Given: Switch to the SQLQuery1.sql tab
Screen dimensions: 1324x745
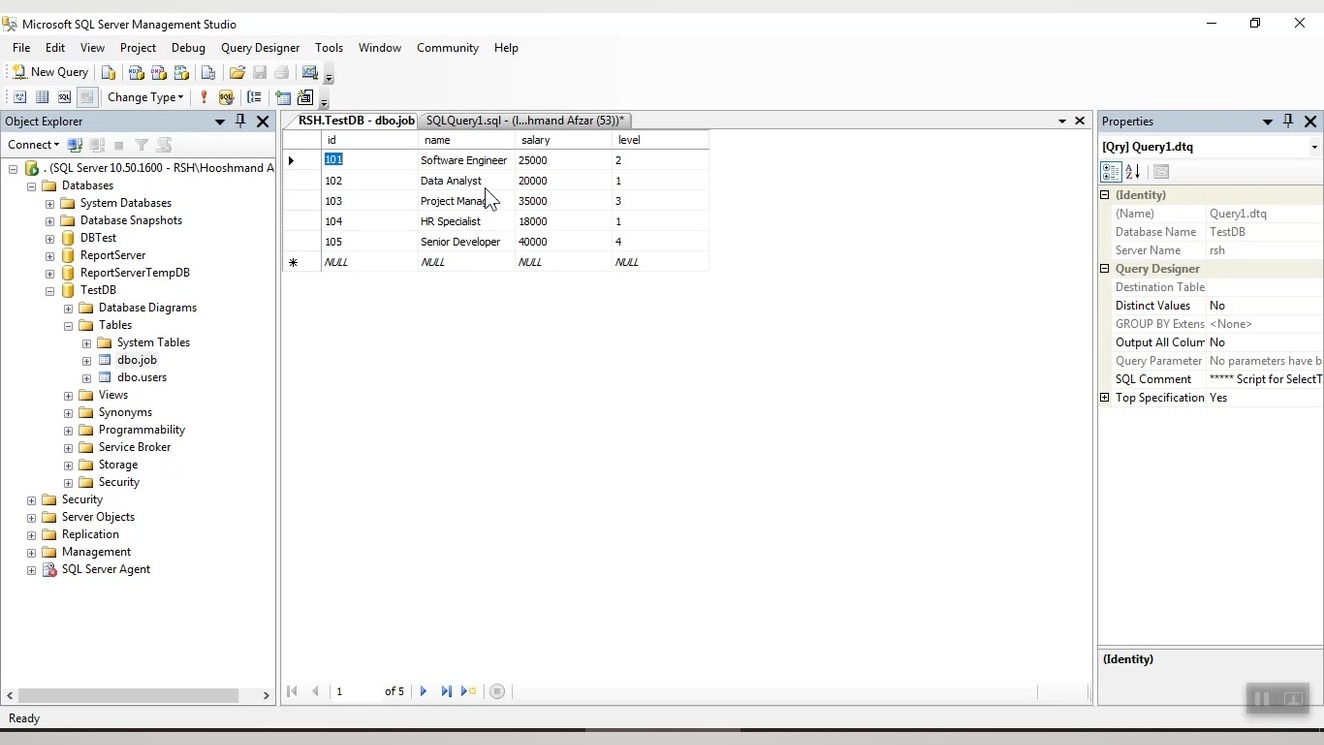Looking at the screenshot, I should coord(524,120).
